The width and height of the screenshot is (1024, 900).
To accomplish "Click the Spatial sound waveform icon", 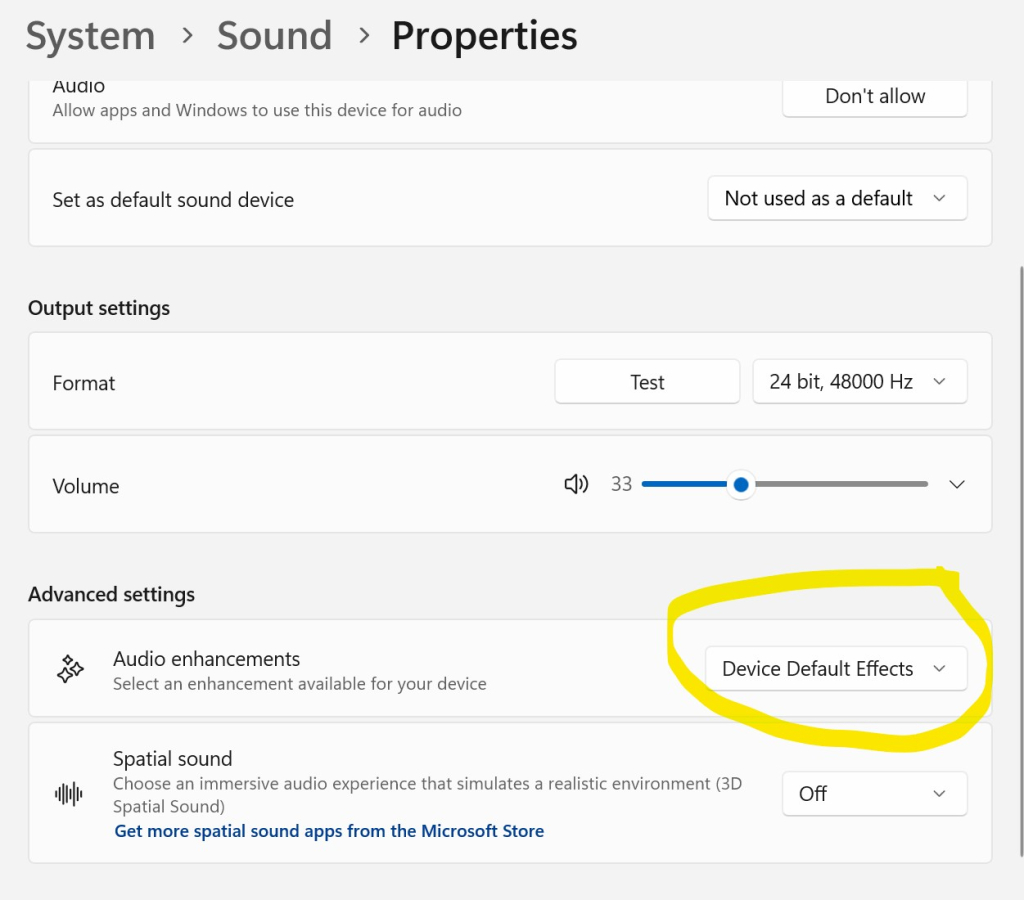I will [x=67, y=793].
